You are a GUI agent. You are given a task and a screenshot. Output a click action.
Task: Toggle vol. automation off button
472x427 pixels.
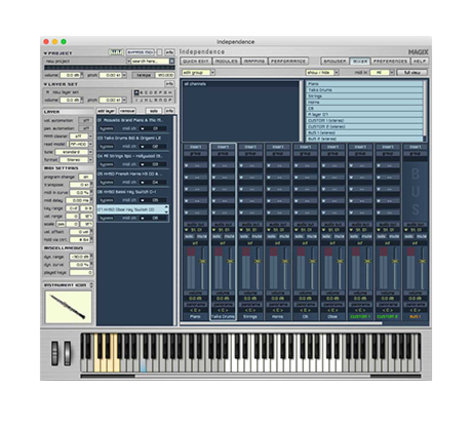tap(85, 120)
